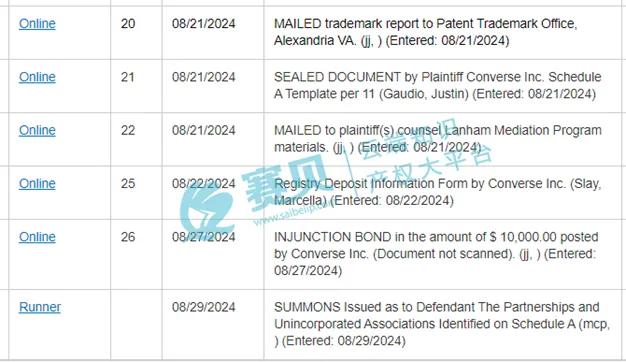
Task: Click the INJUNCTION BOND entry description
Action: tap(436, 253)
